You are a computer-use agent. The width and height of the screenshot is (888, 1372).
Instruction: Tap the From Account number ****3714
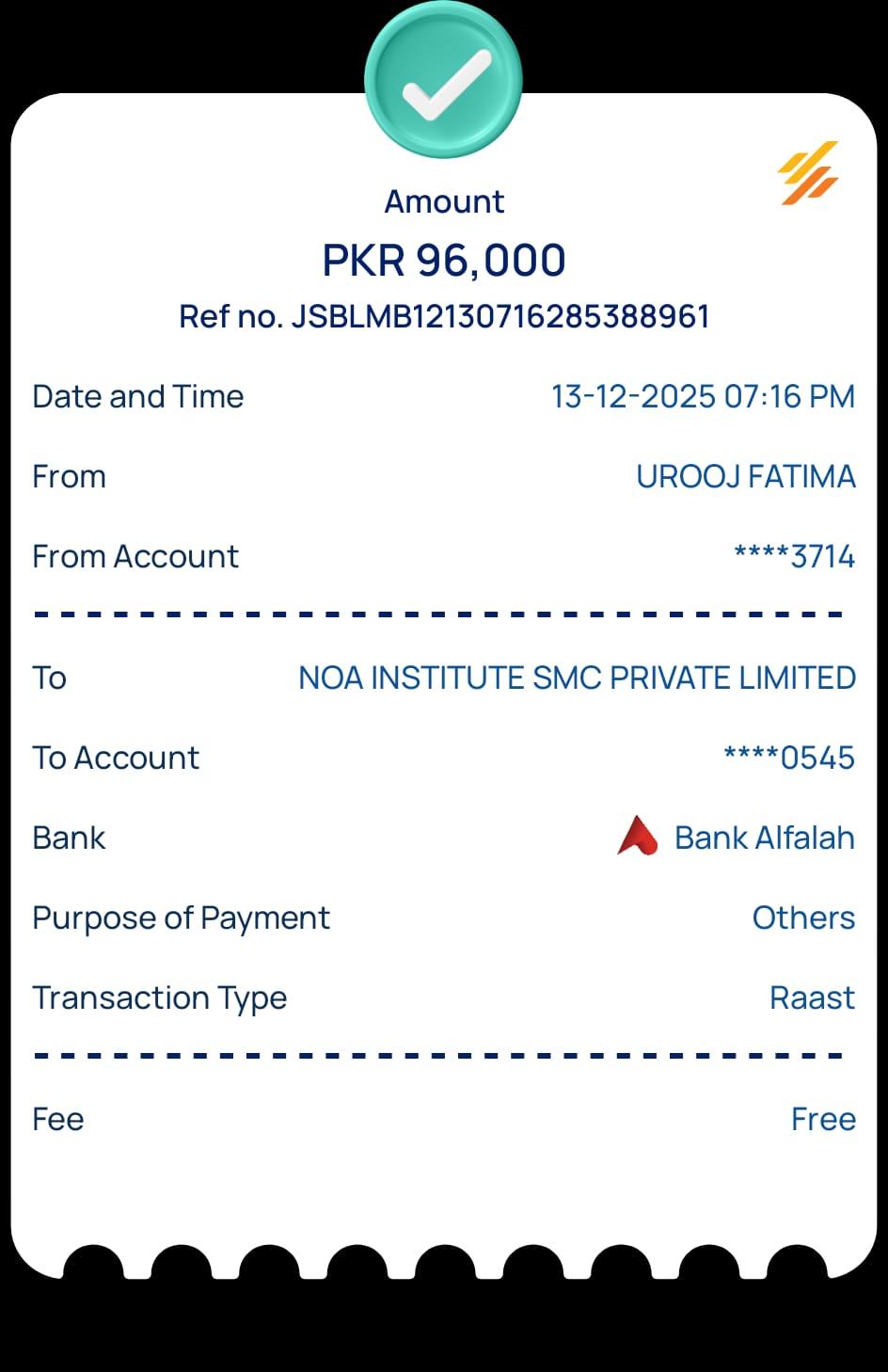point(794,556)
